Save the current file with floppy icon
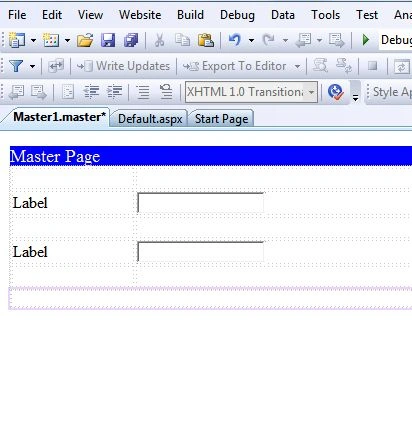412x435 pixels. (108, 40)
